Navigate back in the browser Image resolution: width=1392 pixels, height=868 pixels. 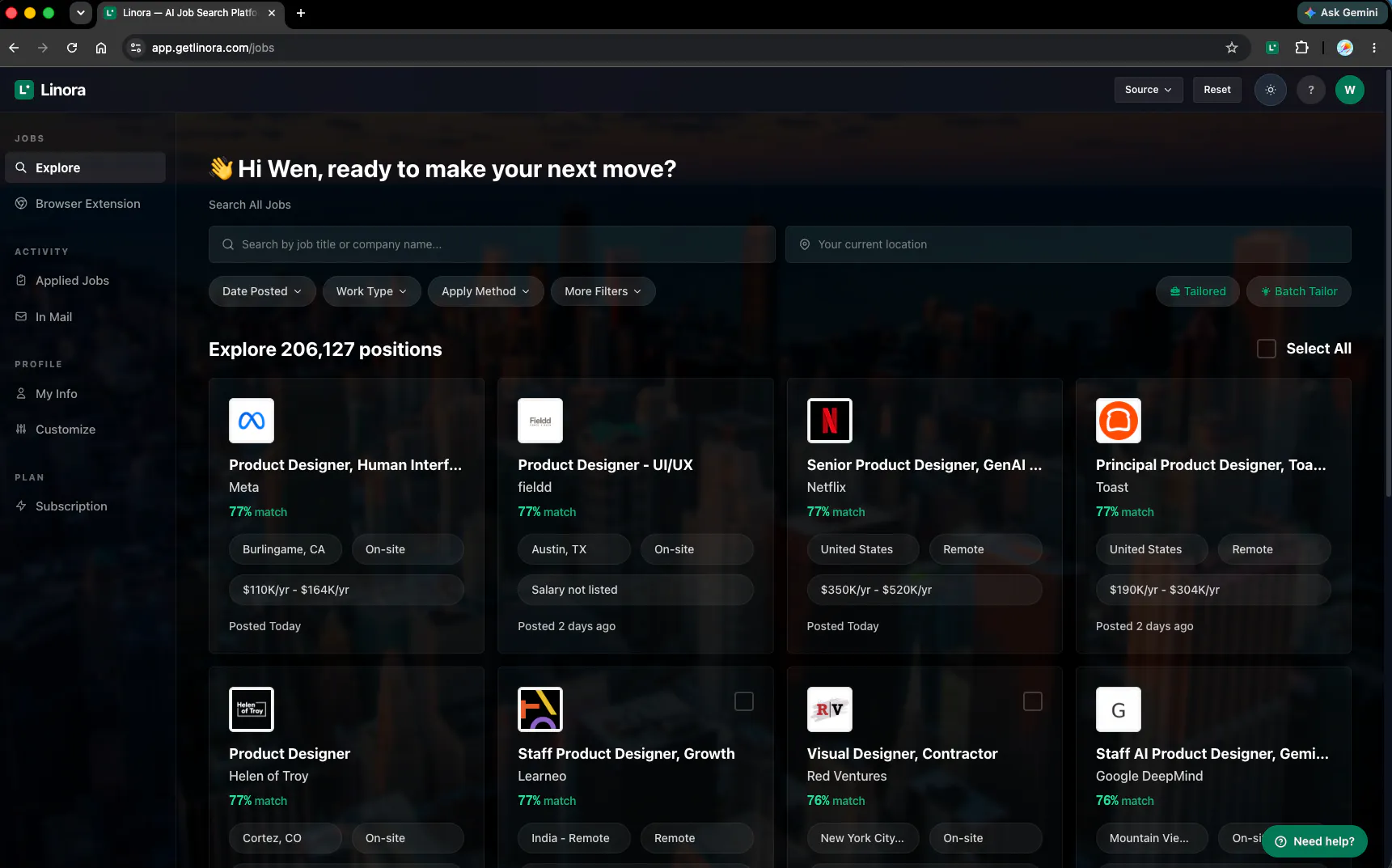click(14, 48)
